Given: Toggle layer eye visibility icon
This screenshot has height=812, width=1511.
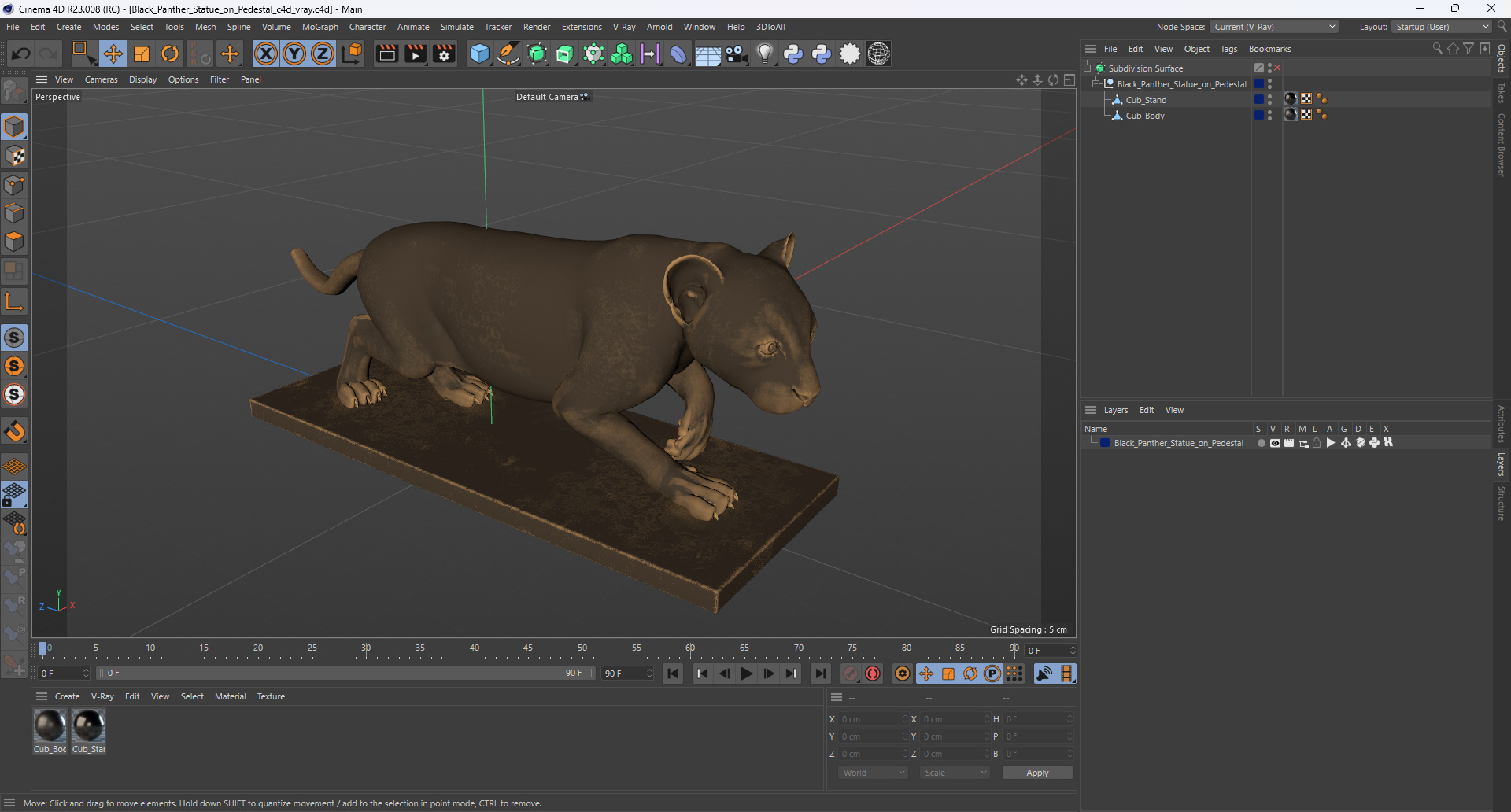Looking at the screenshot, I should (x=1275, y=443).
